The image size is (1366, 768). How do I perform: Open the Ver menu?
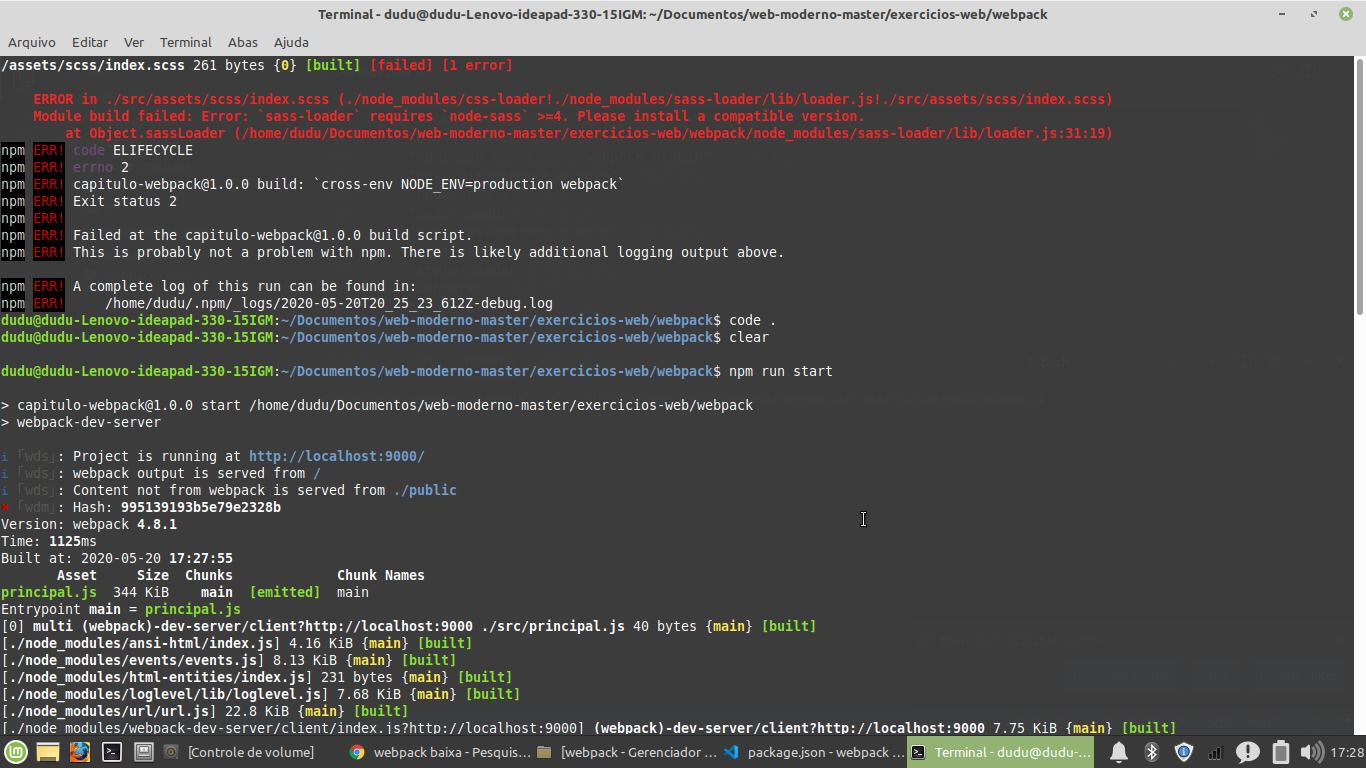tap(134, 42)
